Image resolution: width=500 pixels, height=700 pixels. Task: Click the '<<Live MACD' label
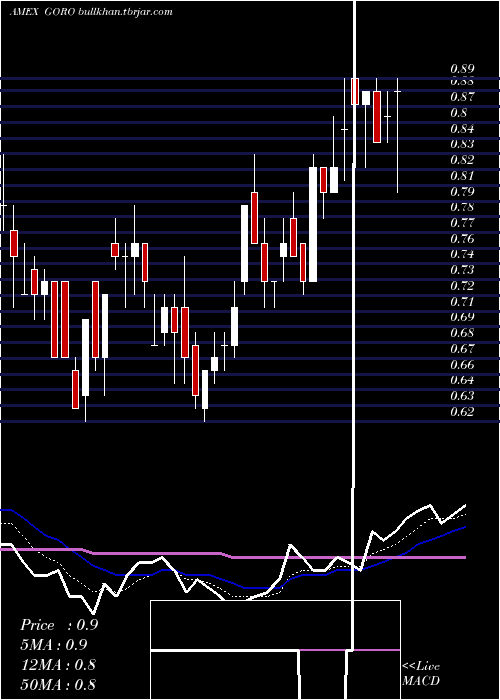(421, 673)
